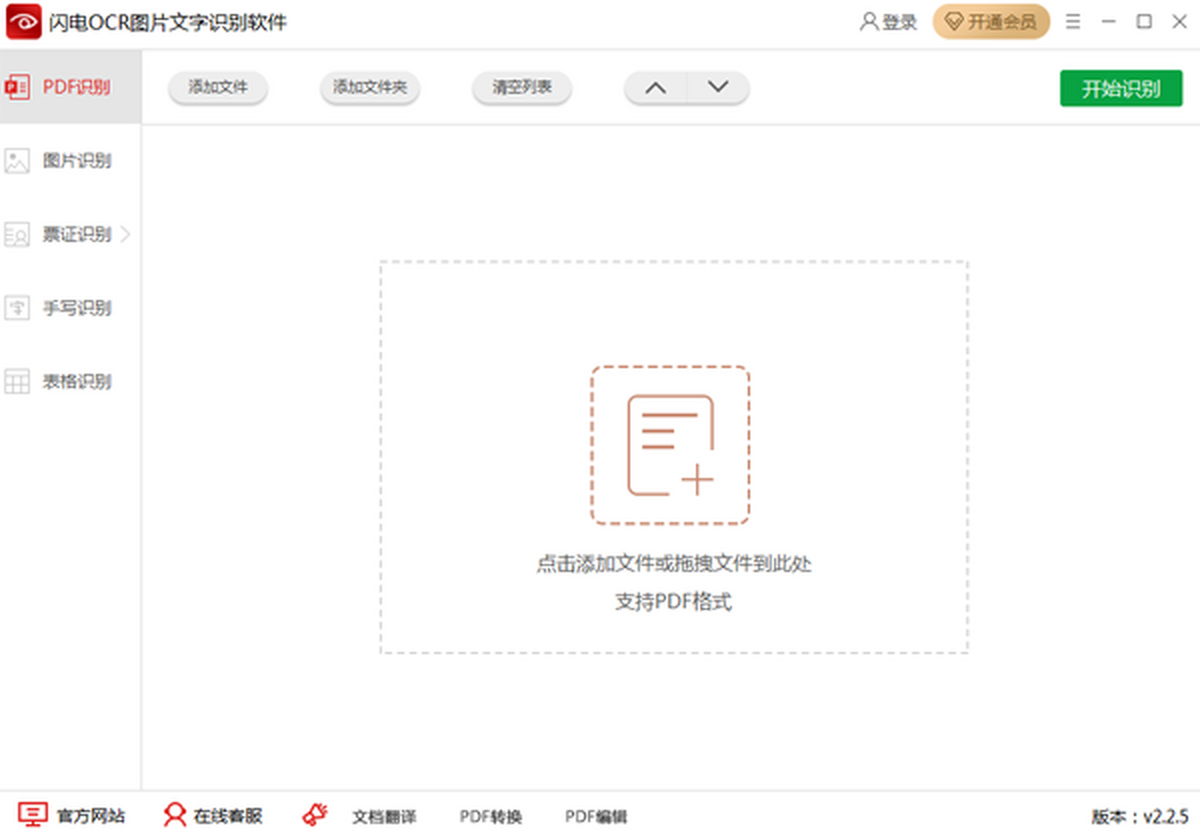Open 在线客服 chat link
Screen dimensions: 1200x834
pos(228,816)
